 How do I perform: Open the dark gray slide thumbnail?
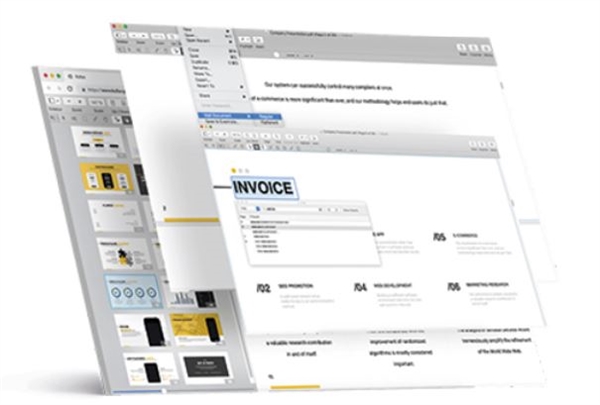coord(206,367)
